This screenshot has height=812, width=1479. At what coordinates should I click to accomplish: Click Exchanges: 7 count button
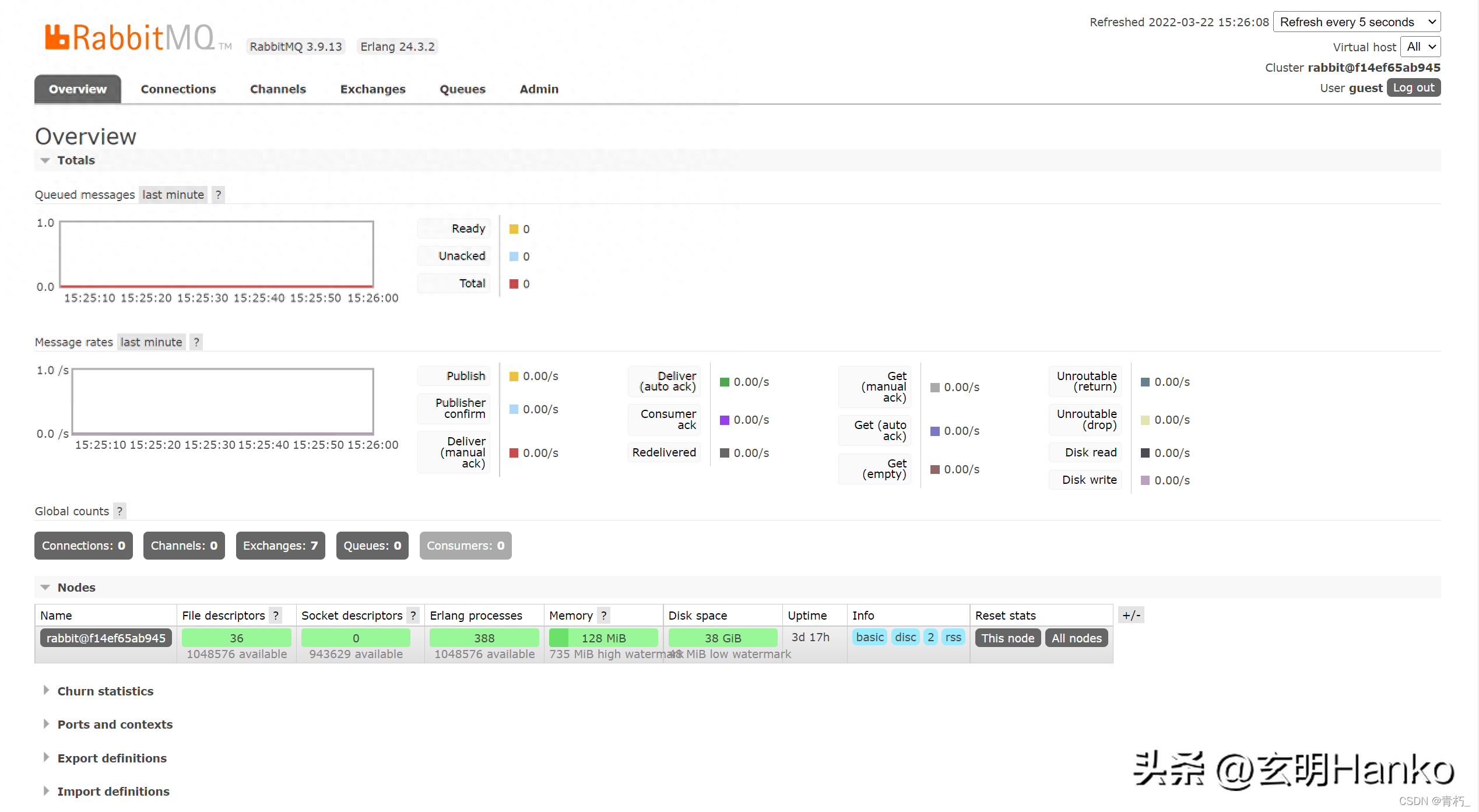(280, 546)
